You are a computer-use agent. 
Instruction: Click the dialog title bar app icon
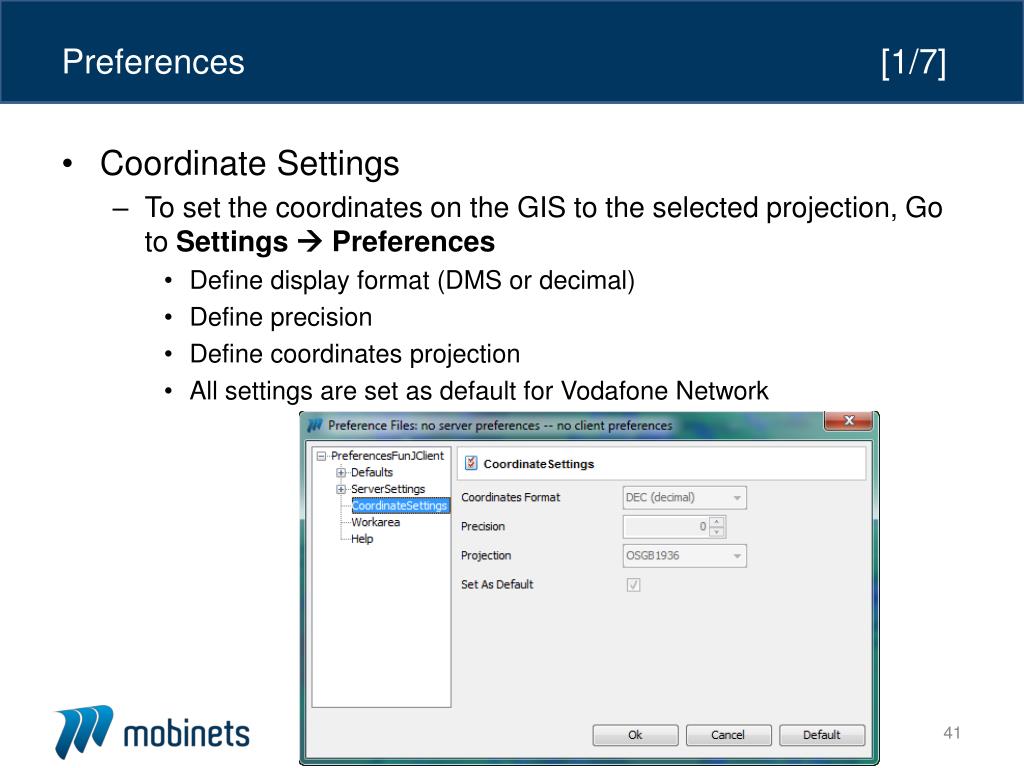click(315, 425)
